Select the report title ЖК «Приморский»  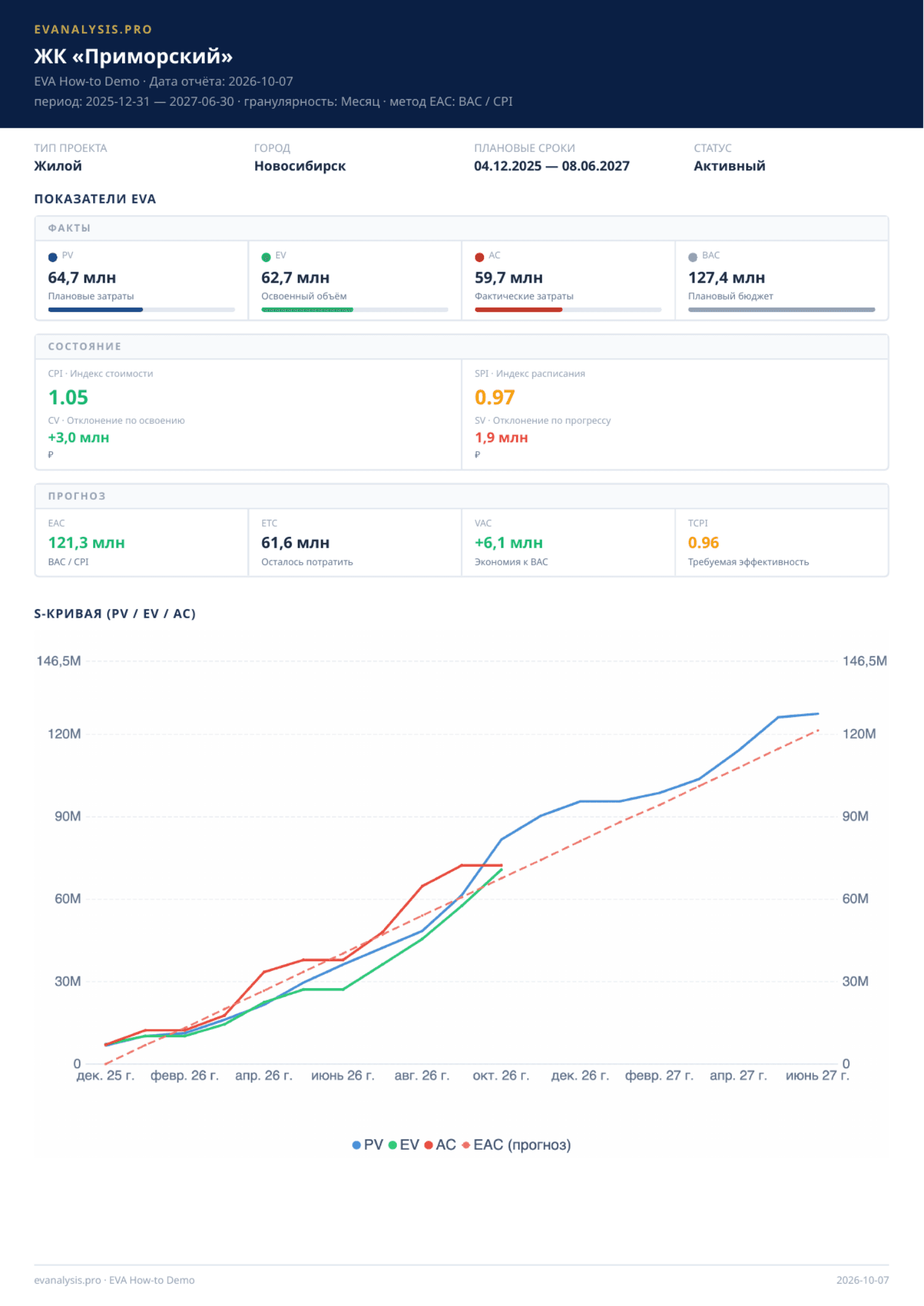pyautogui.click(x=133, y=56)
